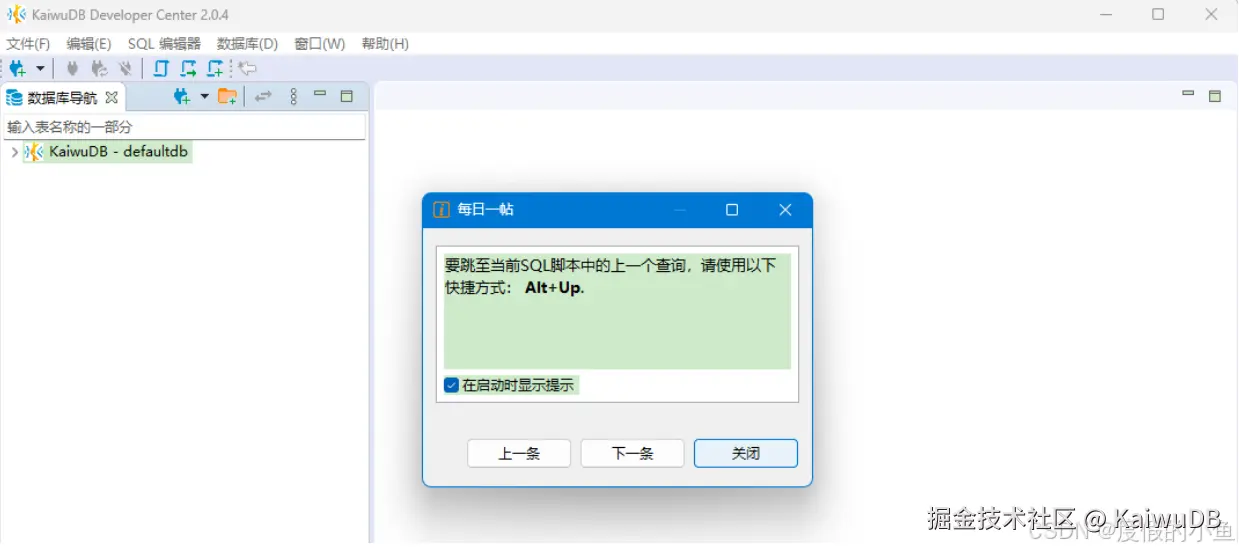
Task: Click new connection icon in navigator panel toolbar
Action: coord(181,97)
